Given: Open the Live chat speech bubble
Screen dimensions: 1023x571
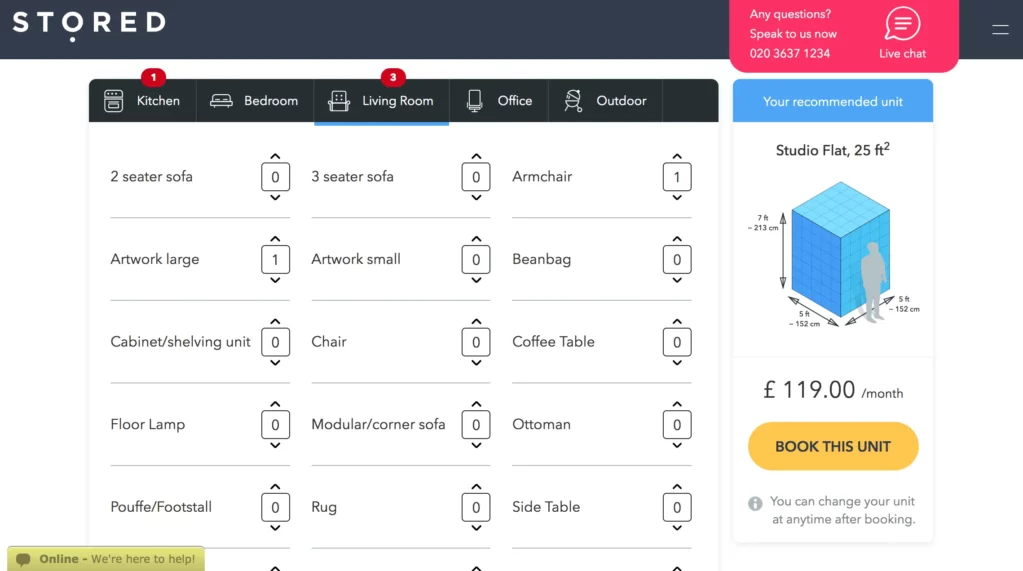Looking at the screenshot, I should 902,25.
